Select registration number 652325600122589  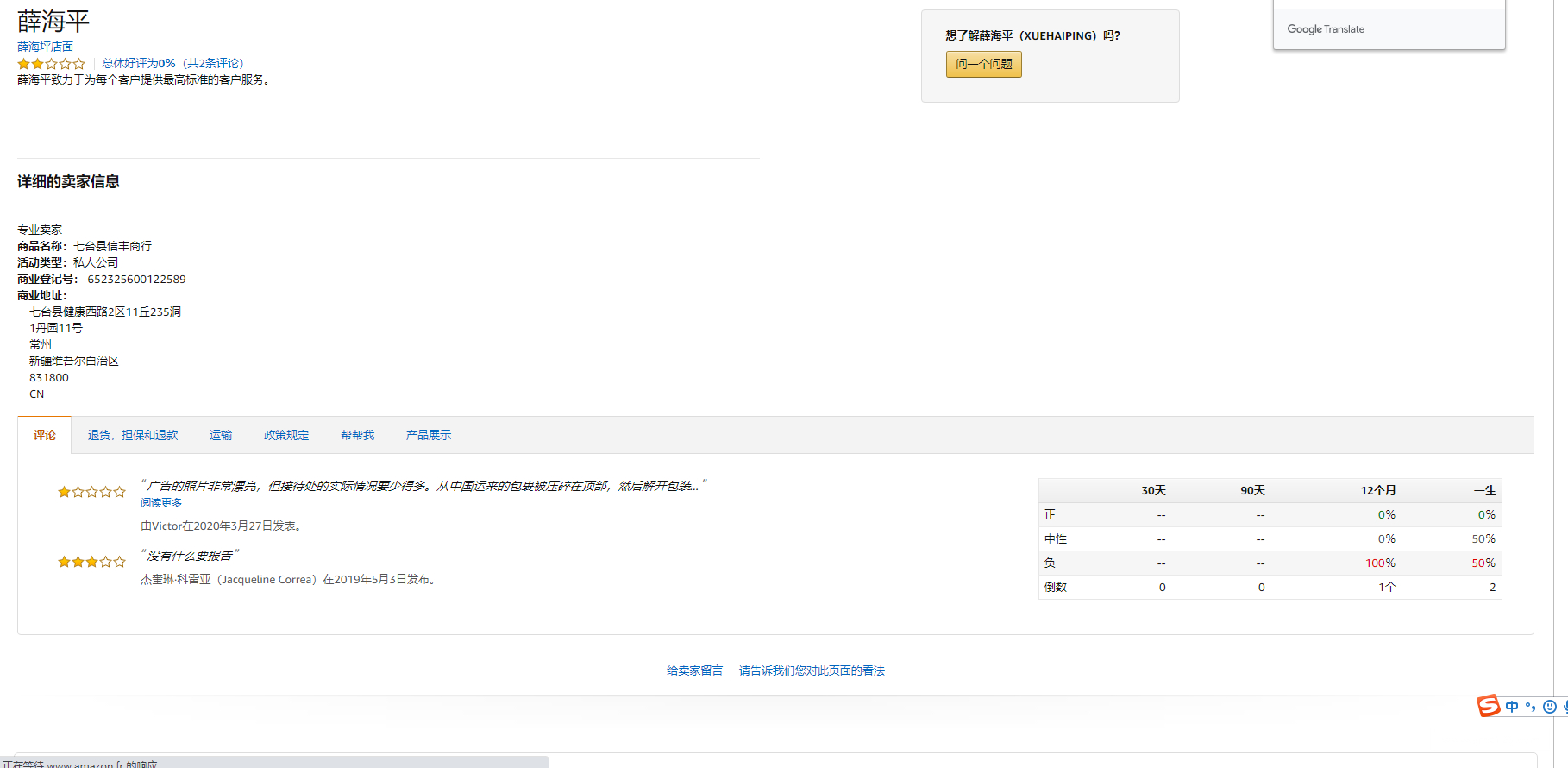point(136,279)
